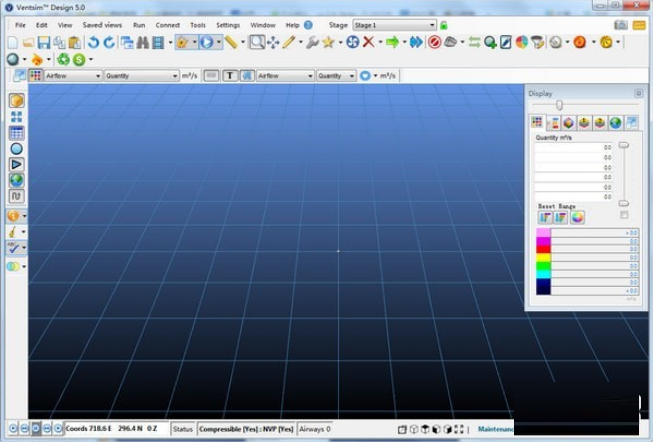Viewport: 653px width, 442px height.
Task: Click the red no-entry block icon
Action: pyautogui.click(x=434, y=42)
